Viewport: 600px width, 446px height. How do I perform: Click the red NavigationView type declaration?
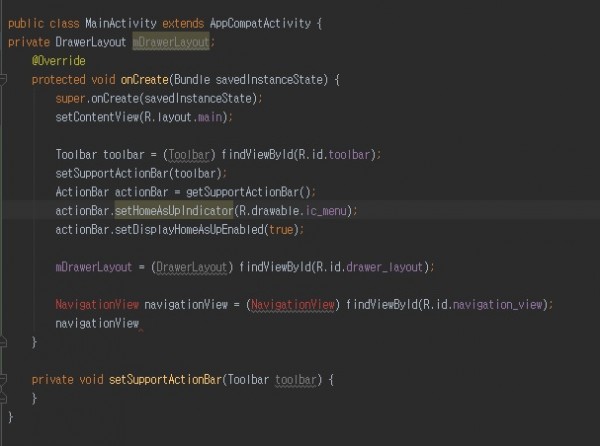pyautogui.click(x=97, y=304)
